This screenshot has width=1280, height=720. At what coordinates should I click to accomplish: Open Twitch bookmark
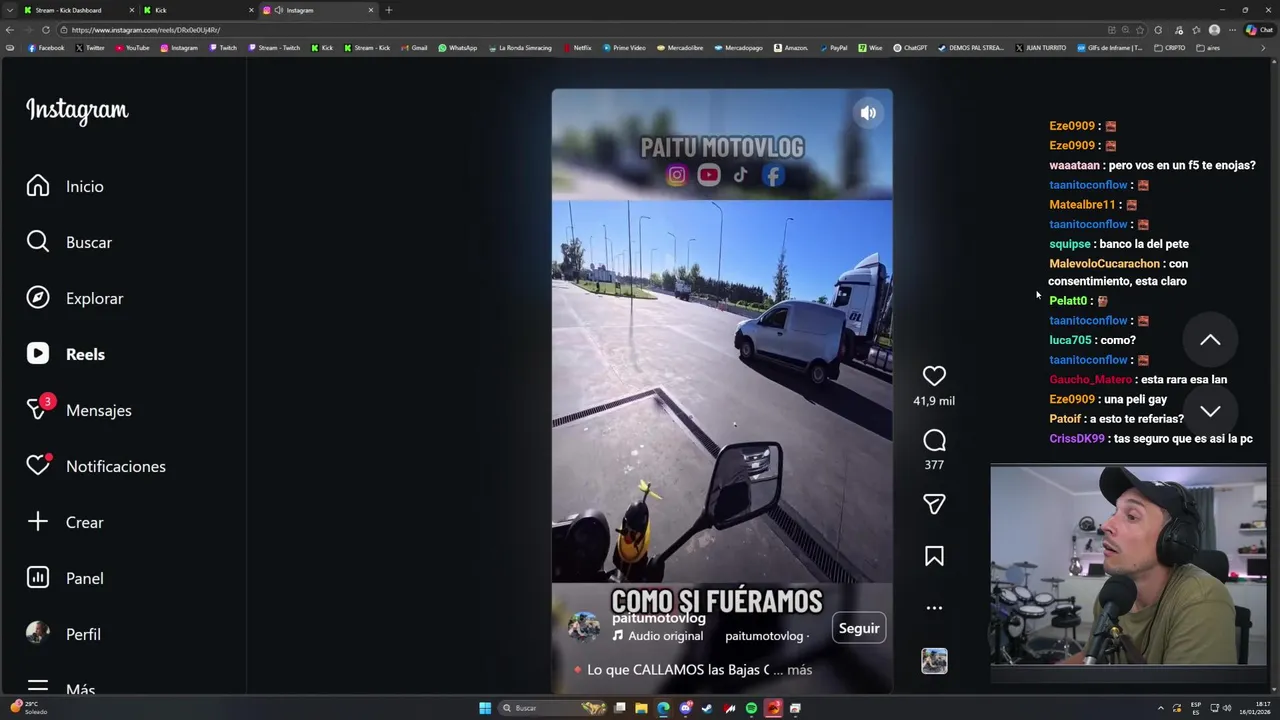tap(223, 48)
